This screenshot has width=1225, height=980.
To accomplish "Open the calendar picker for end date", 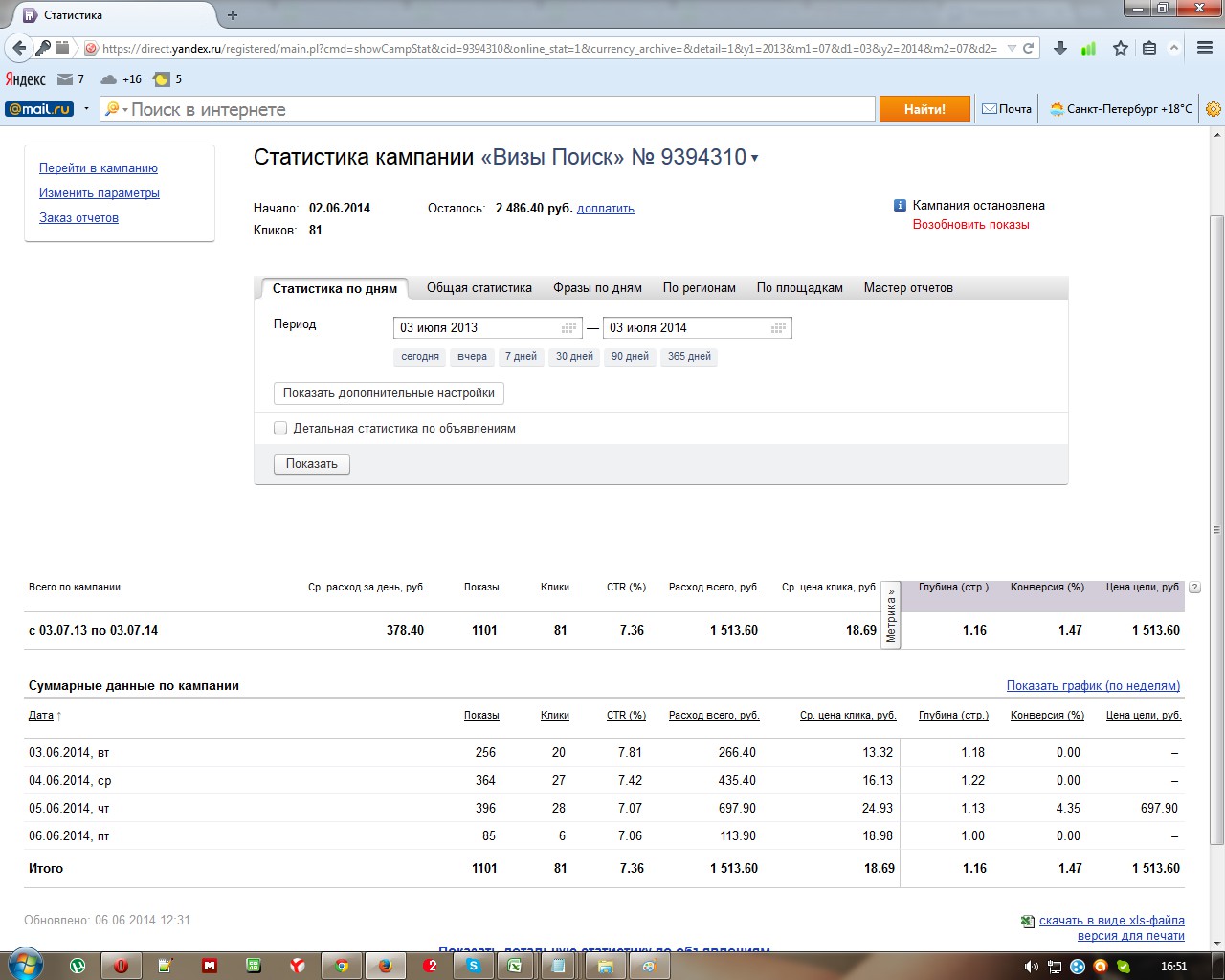I will point(779,327).
